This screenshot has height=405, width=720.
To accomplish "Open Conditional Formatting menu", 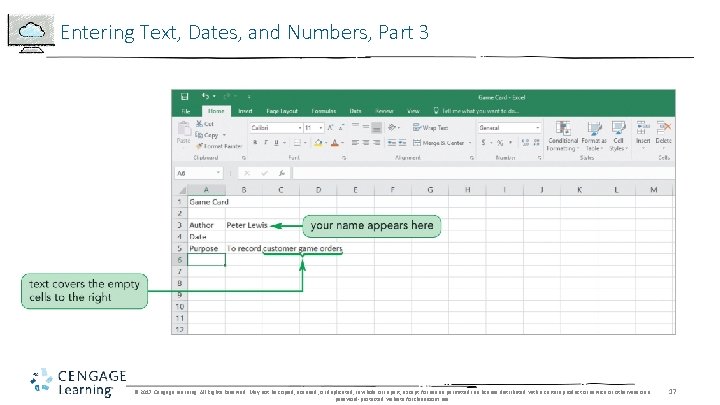I will (563, 136).
